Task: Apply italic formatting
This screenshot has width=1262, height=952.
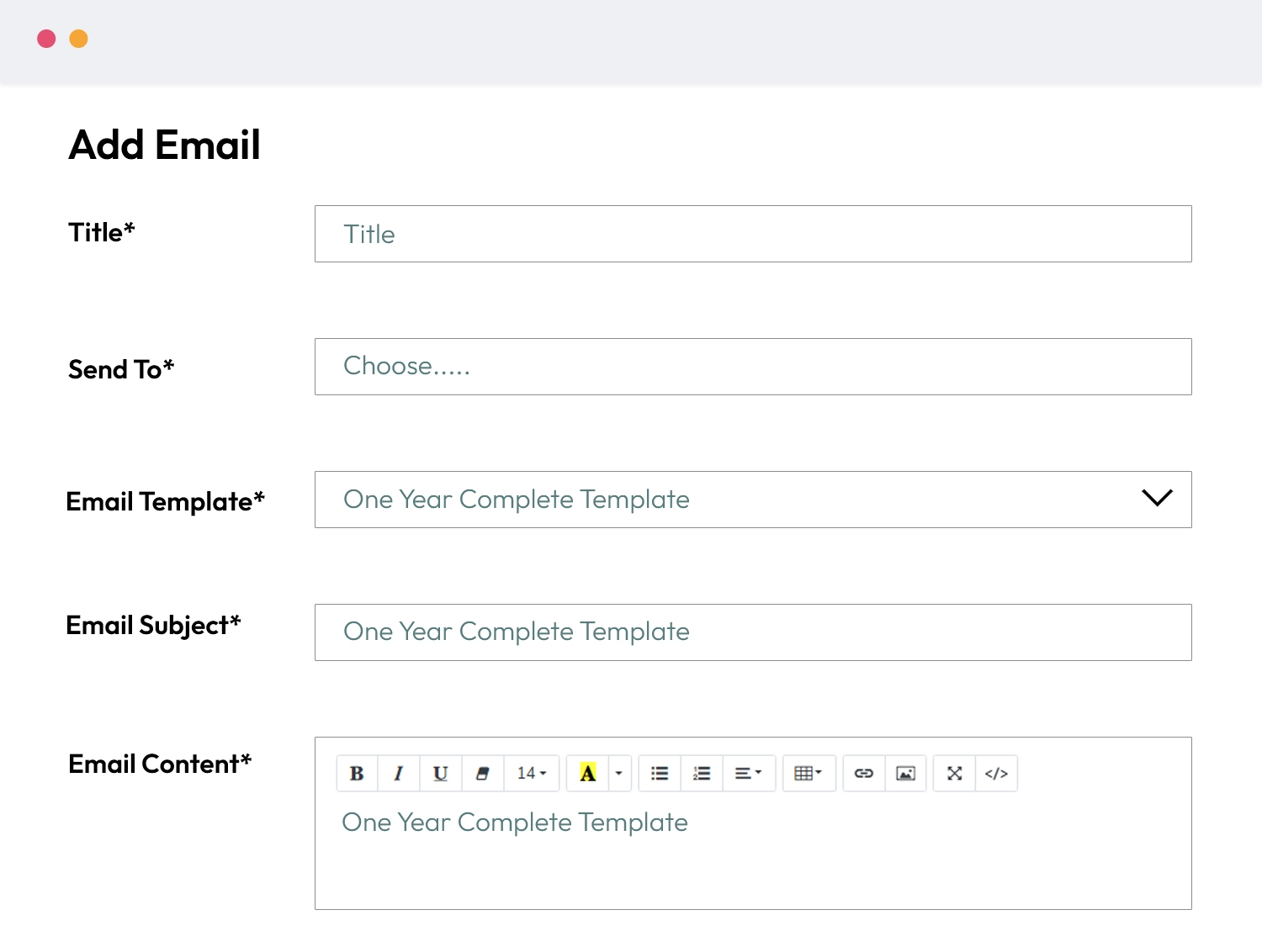Action: click(399, 773)
